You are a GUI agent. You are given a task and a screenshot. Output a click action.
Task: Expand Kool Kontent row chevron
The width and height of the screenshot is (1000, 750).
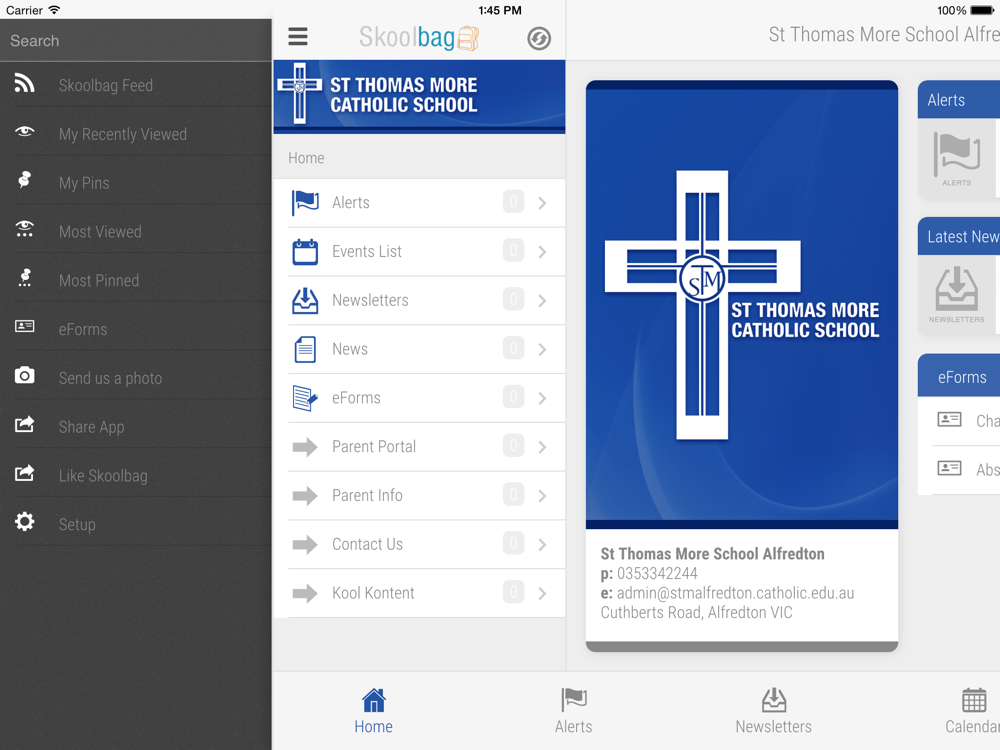pos(542,593)
